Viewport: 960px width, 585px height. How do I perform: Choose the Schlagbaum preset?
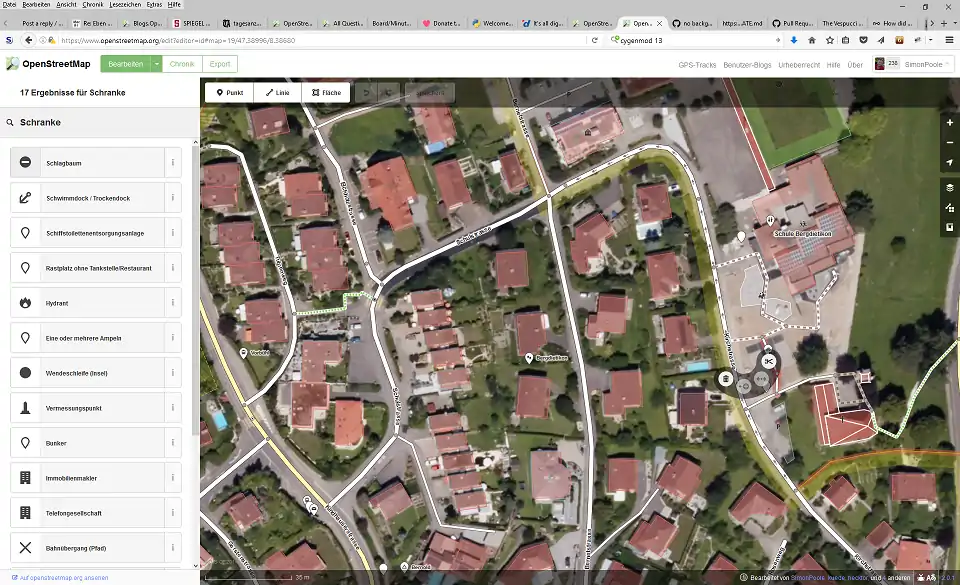pyautogui.click(x=87, y=162)
